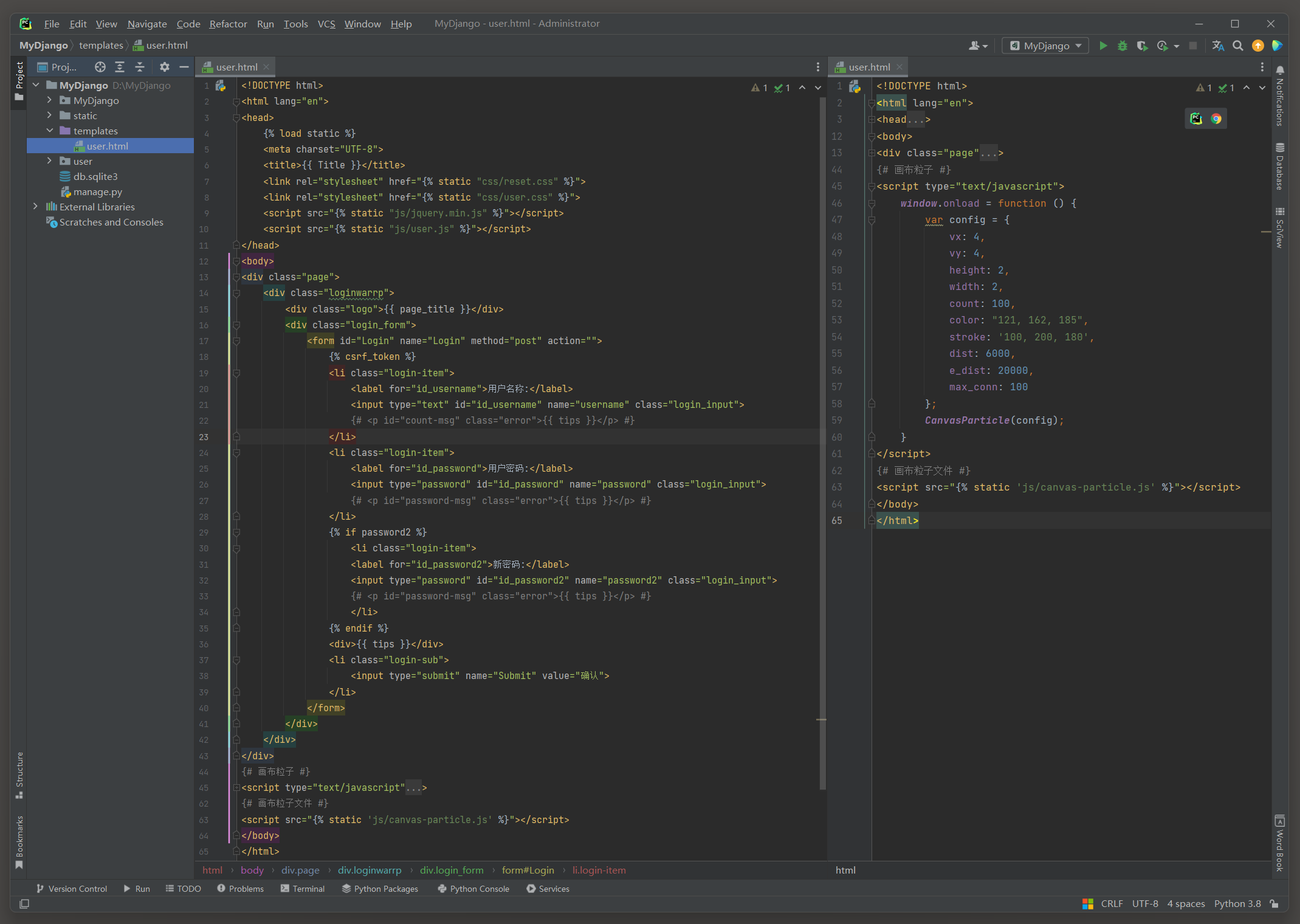1300x924 pixels.
Task: Select db.sqlite3 in the project tree
Action: 95,176
